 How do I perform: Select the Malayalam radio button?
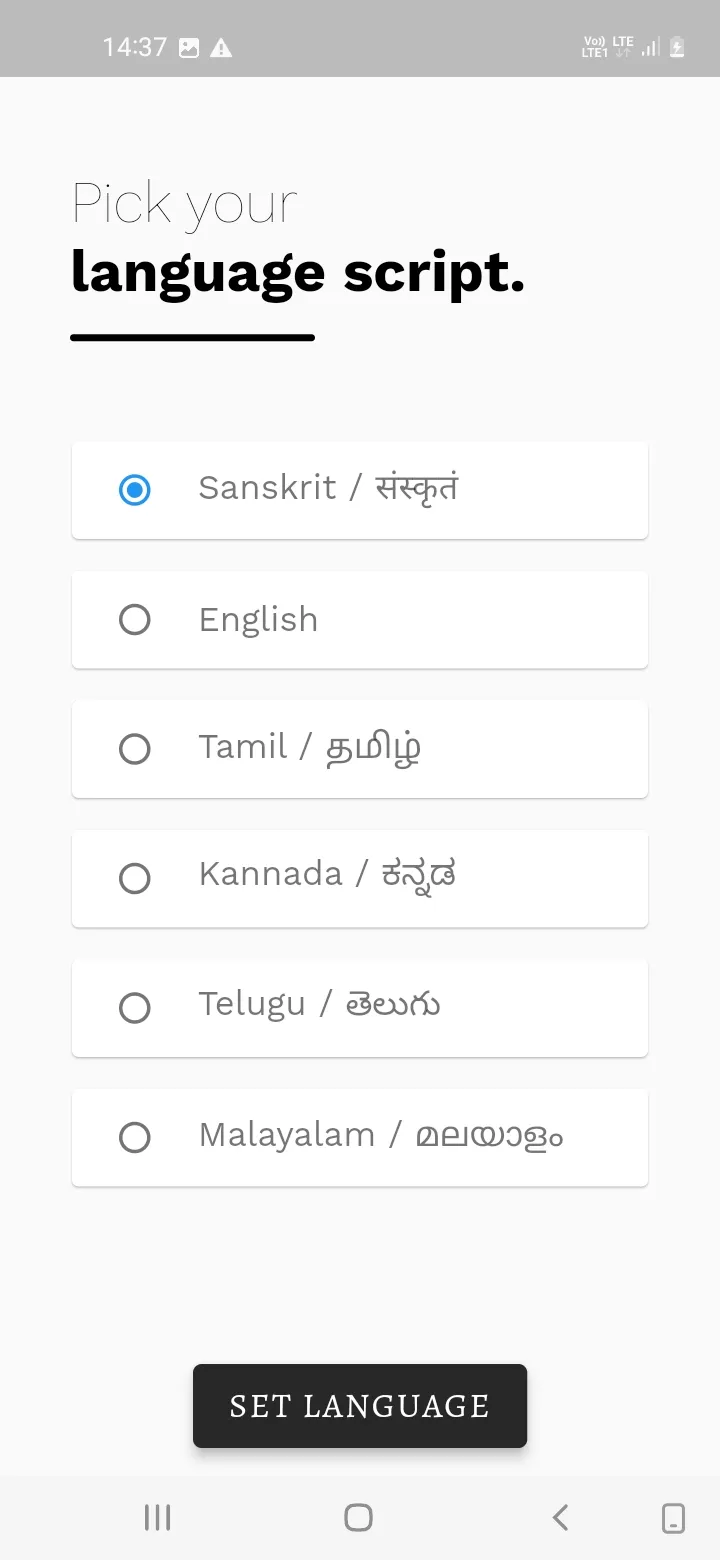coord(135,1137)
